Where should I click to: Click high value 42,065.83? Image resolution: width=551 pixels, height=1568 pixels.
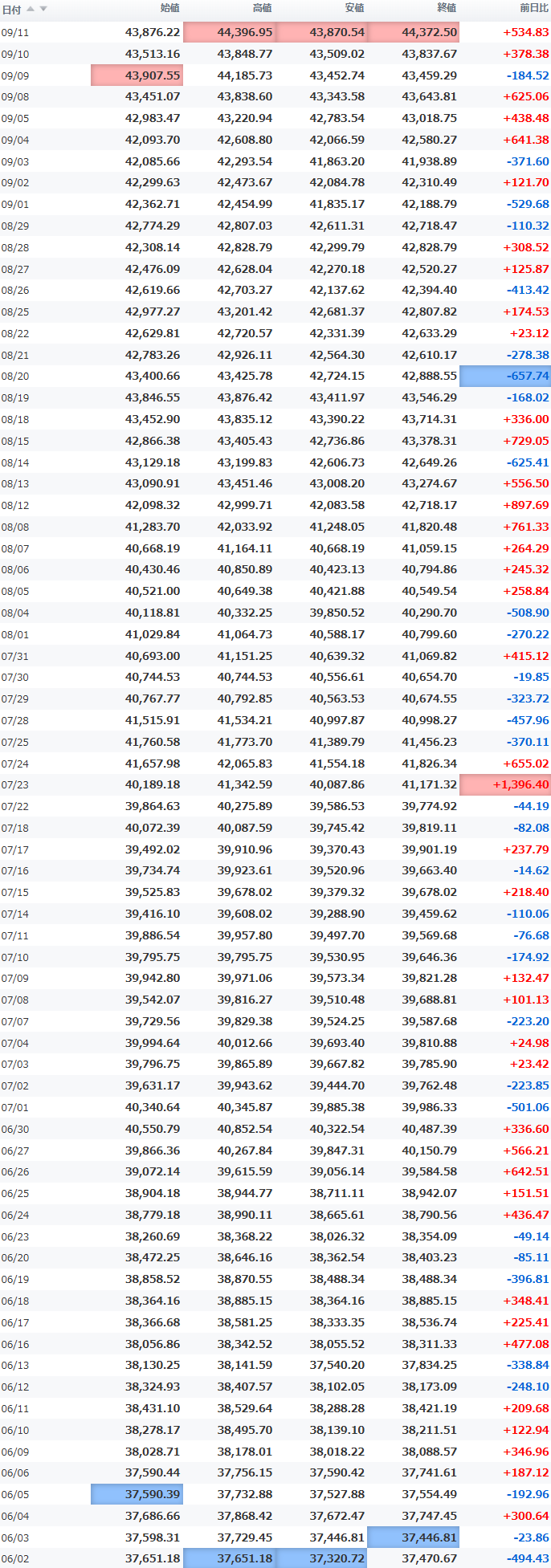245,764
